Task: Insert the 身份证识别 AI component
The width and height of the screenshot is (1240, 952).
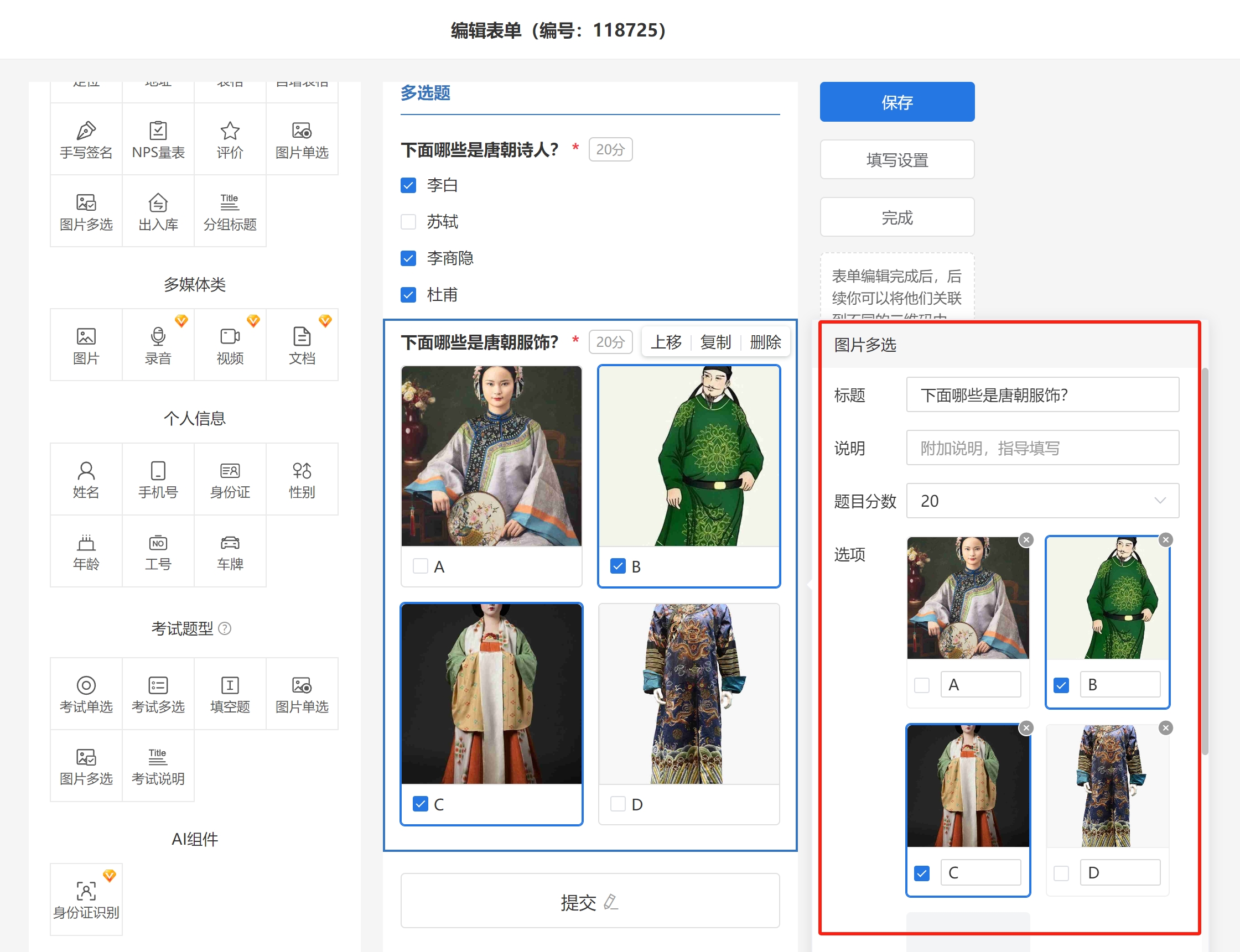Action: point(86,899)
